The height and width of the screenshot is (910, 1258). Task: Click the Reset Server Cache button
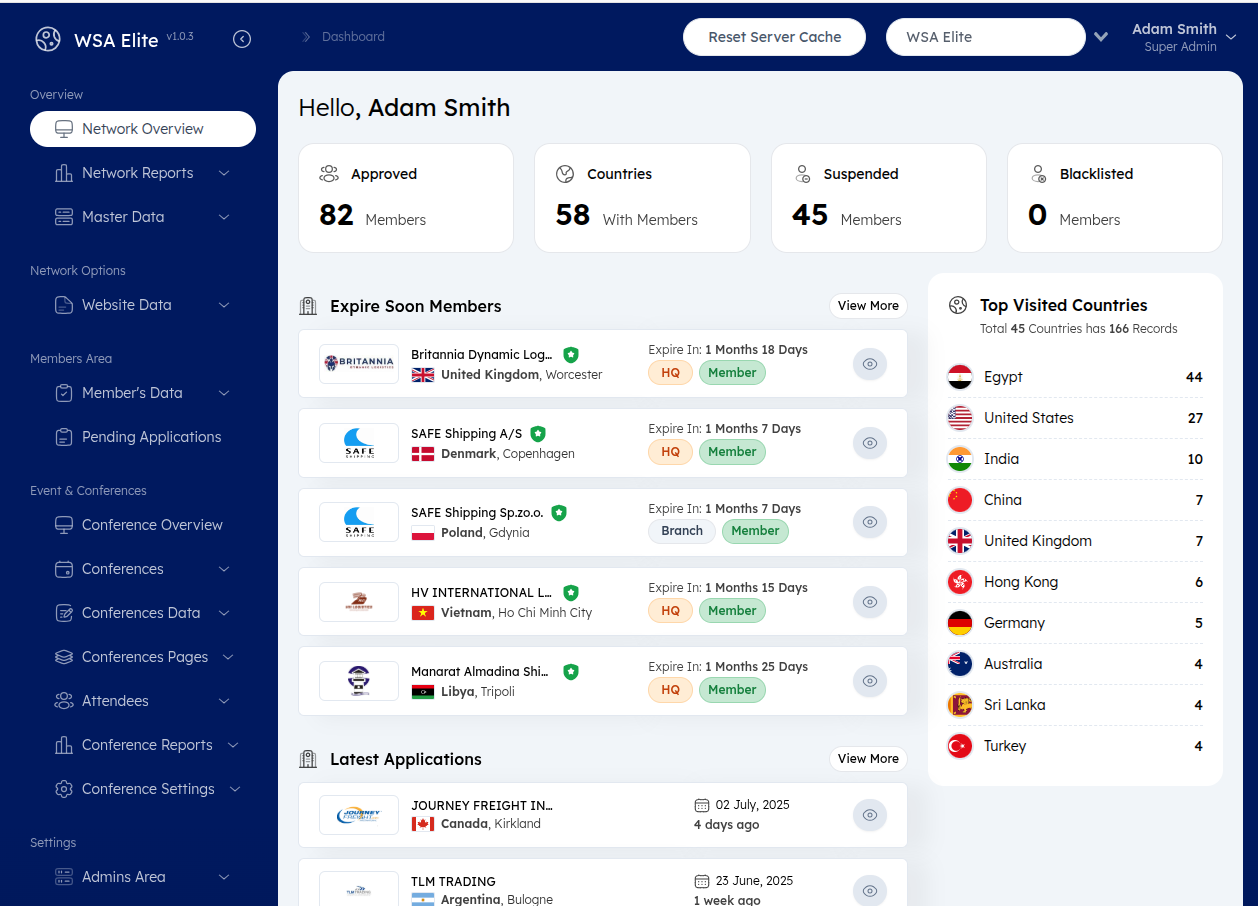pos(775,37)
